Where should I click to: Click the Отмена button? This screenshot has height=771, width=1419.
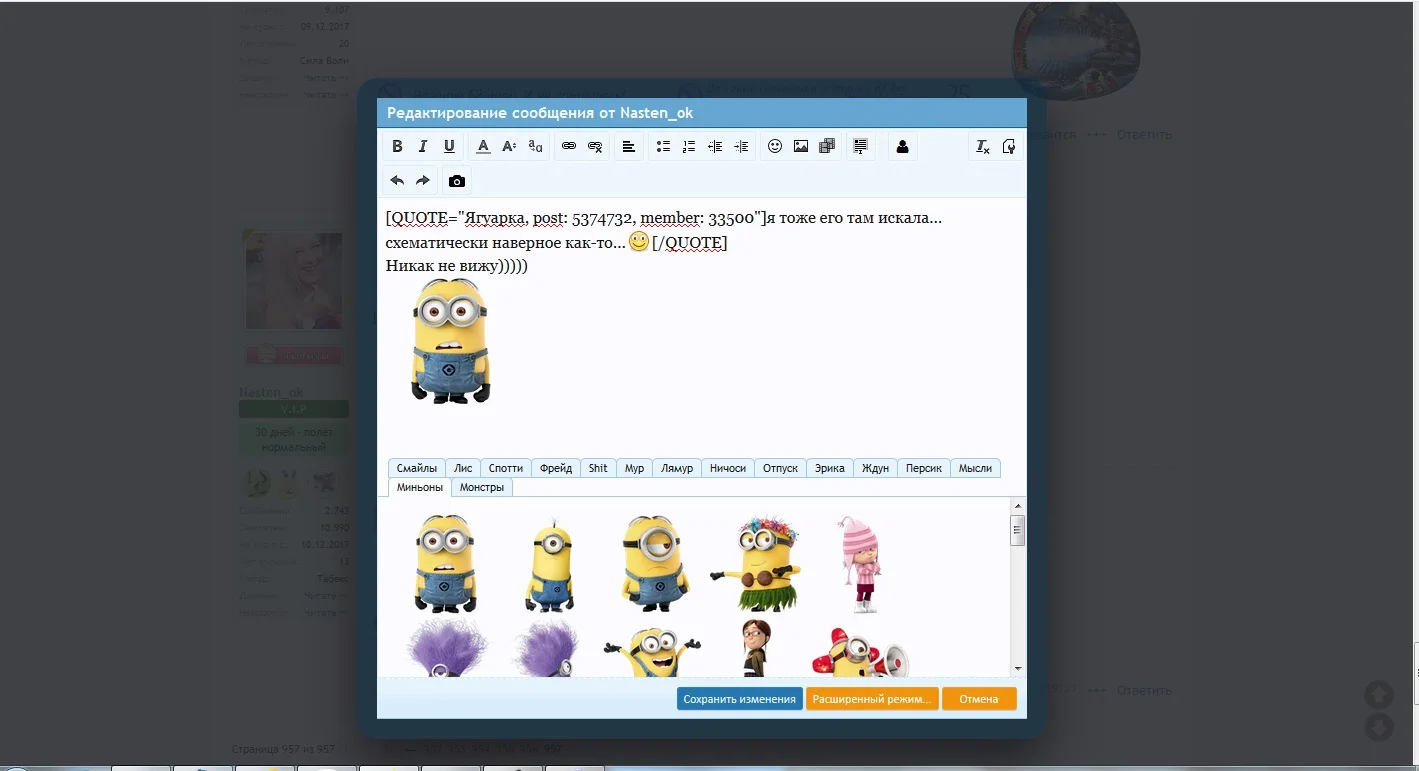click(979, 699)
